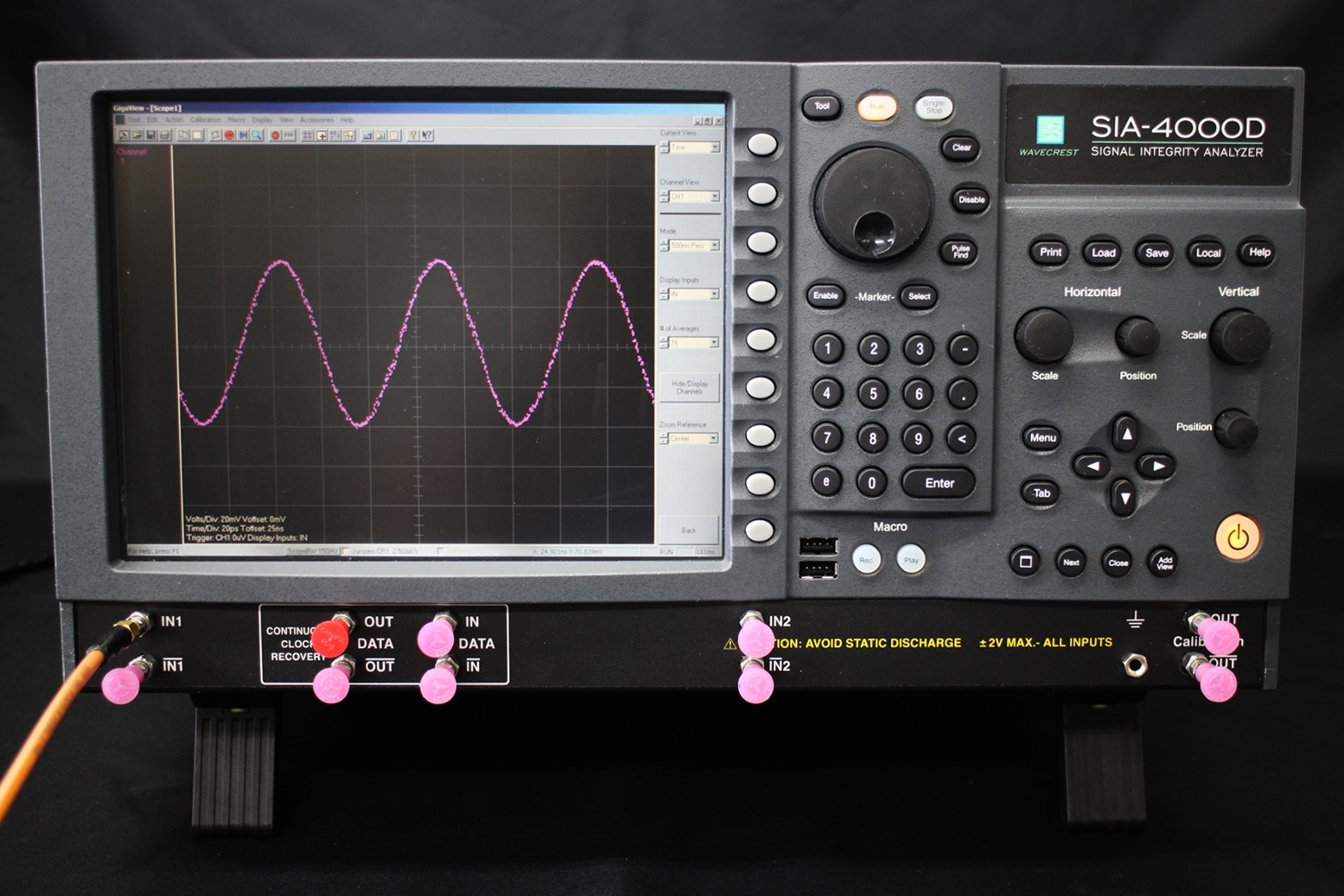Push the Marker Enable button
Viewport: 1344px width, 896px height.
tap(825, 295)
